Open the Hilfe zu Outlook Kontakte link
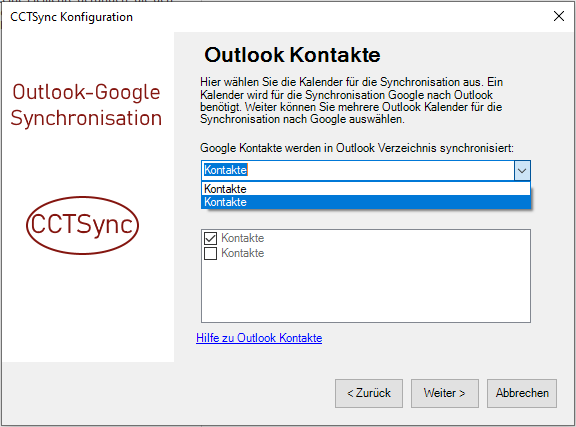This screenshot has height=427, width=576. (x=259, y=338)
